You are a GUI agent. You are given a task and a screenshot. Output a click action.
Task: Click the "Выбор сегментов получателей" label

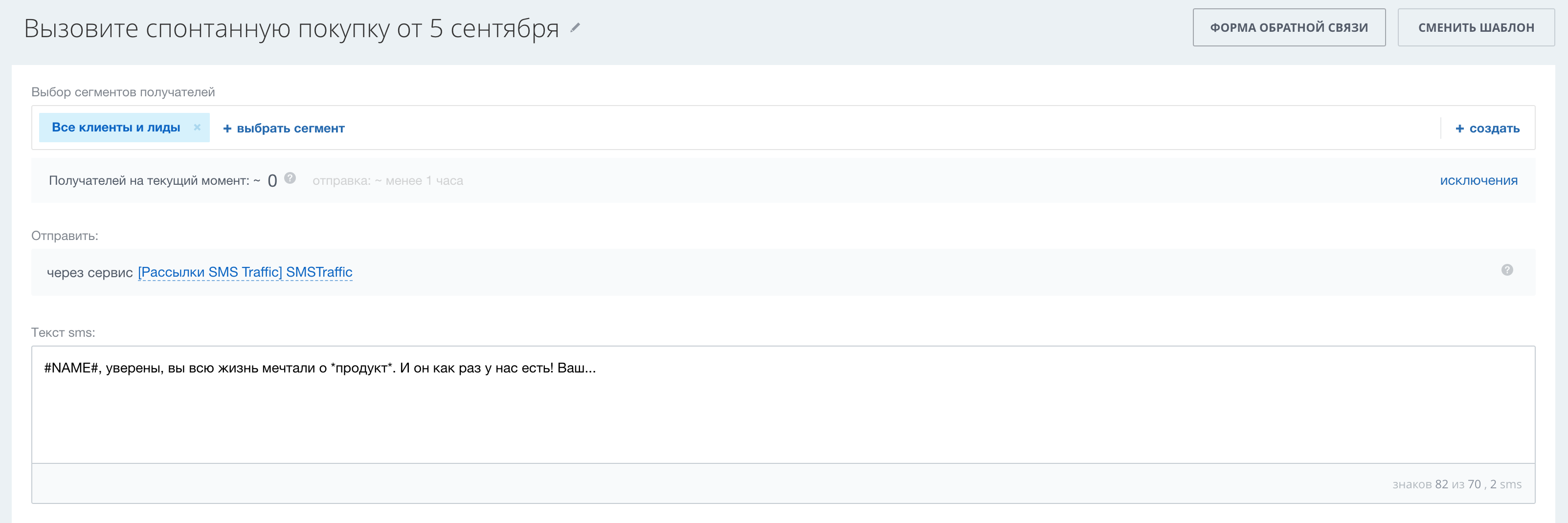[123, 92]
